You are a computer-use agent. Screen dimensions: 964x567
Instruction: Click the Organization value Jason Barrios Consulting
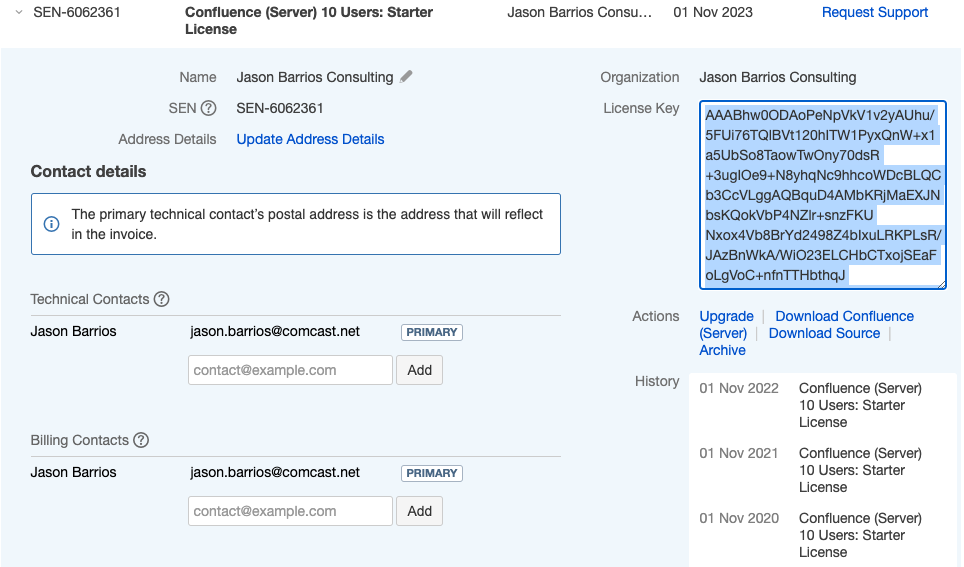[778, 77]
